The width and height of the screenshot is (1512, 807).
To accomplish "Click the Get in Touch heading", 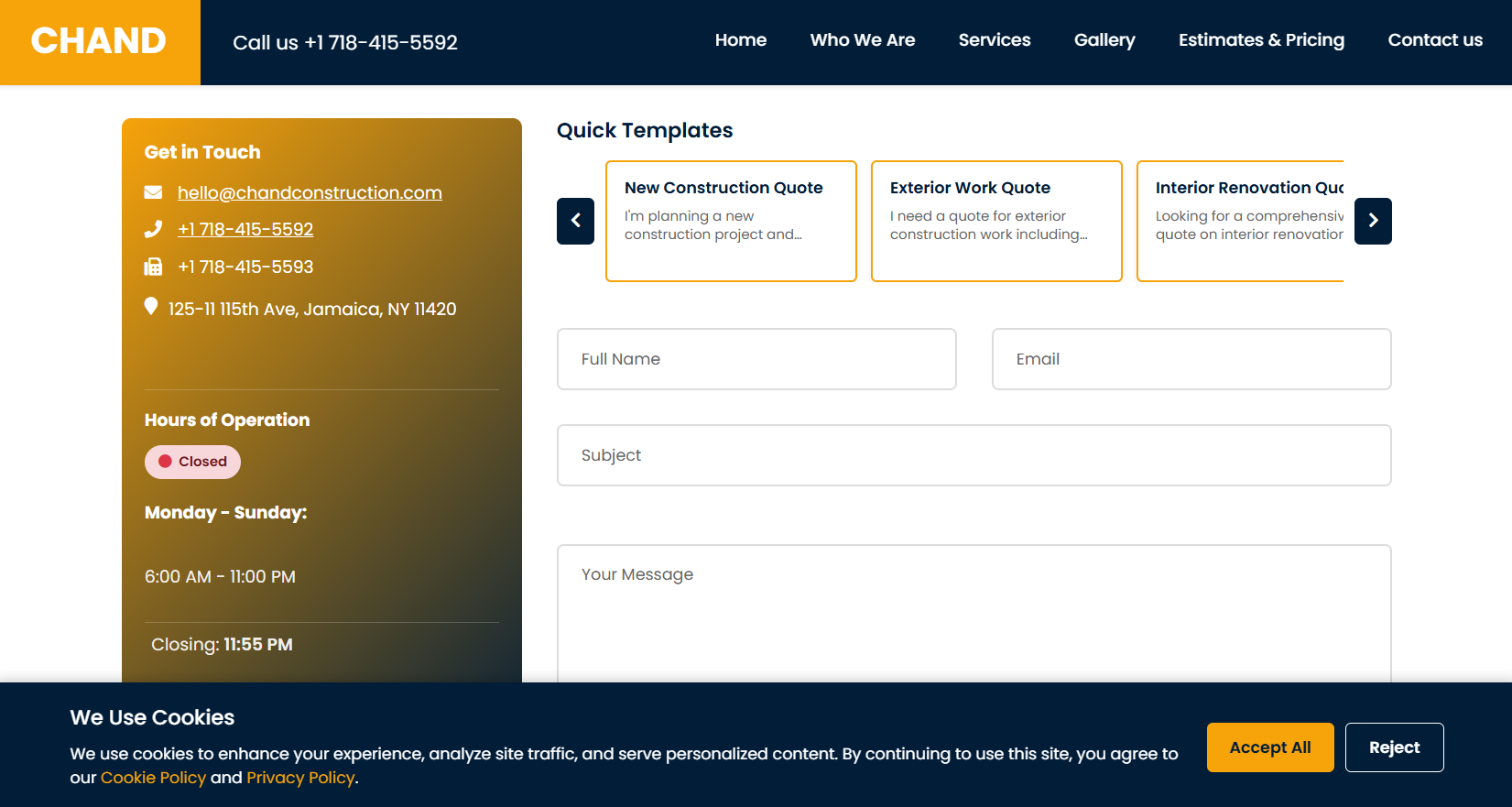I will (x=202, y=152).
